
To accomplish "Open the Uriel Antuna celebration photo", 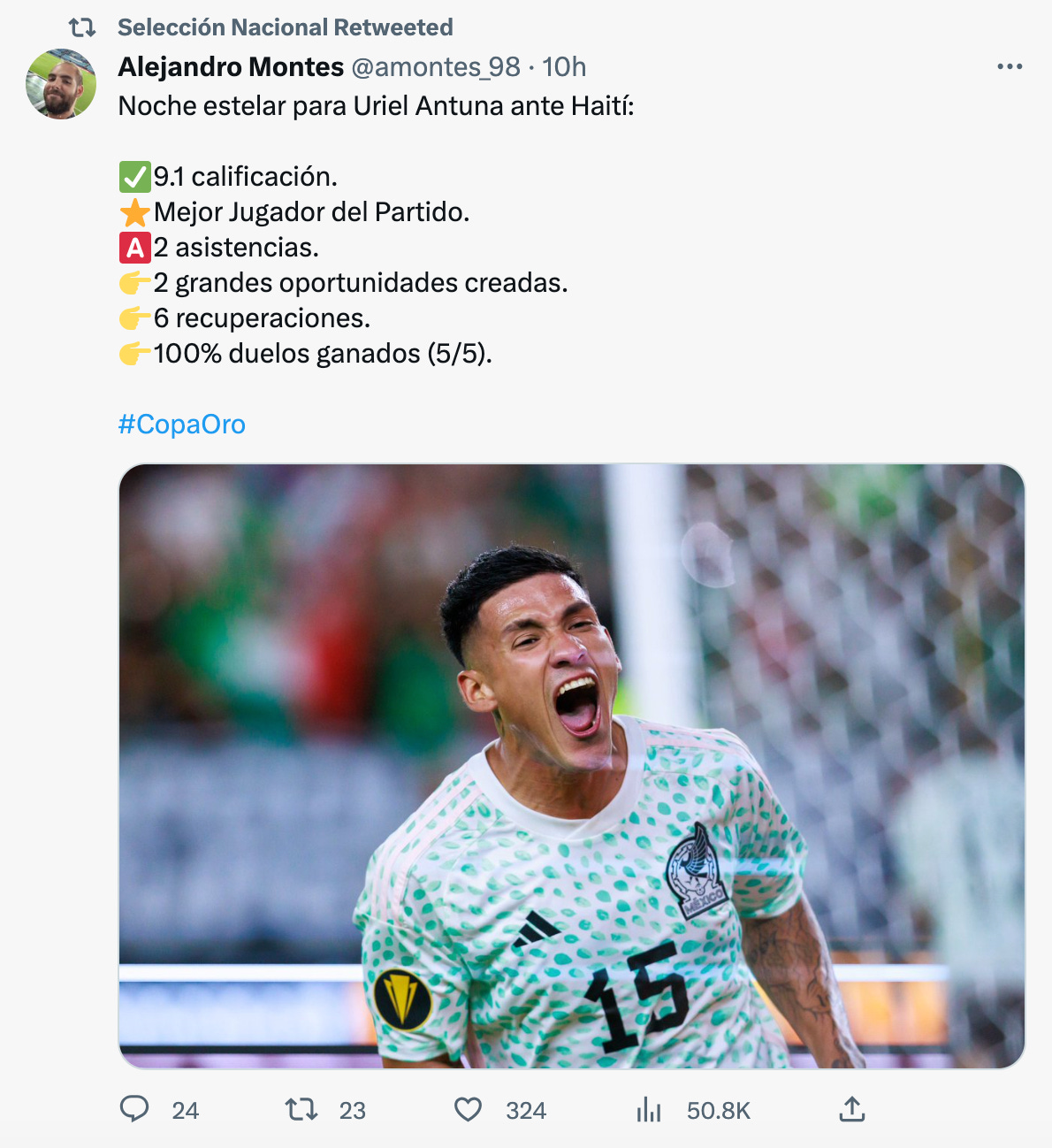I will pos(572,766).
